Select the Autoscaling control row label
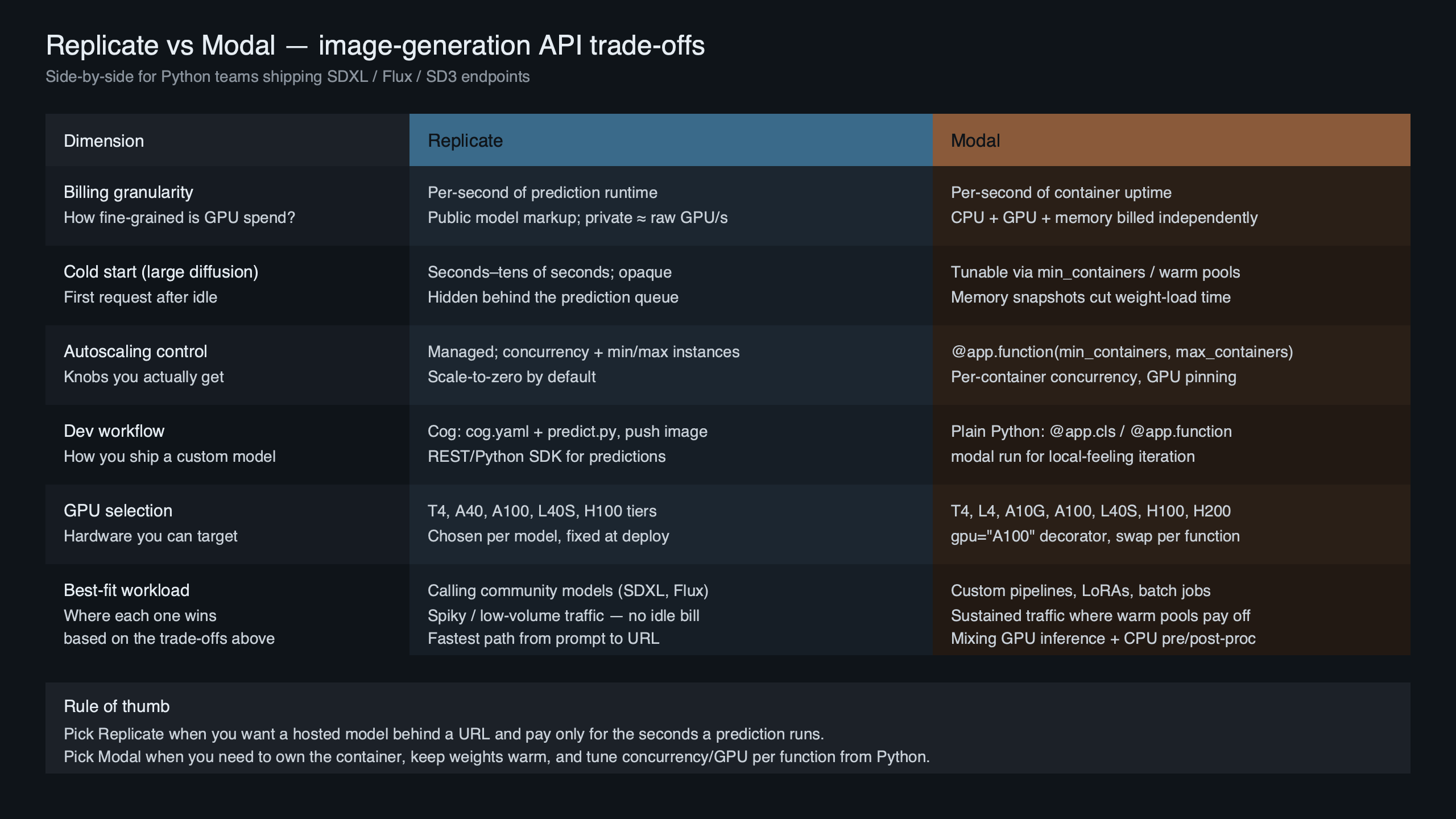This screenshot has height=819, width=1456. [x=135, y=351]
